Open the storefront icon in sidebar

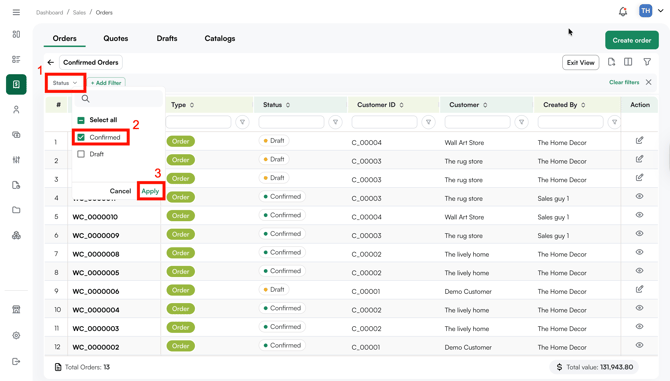point(16,309)
